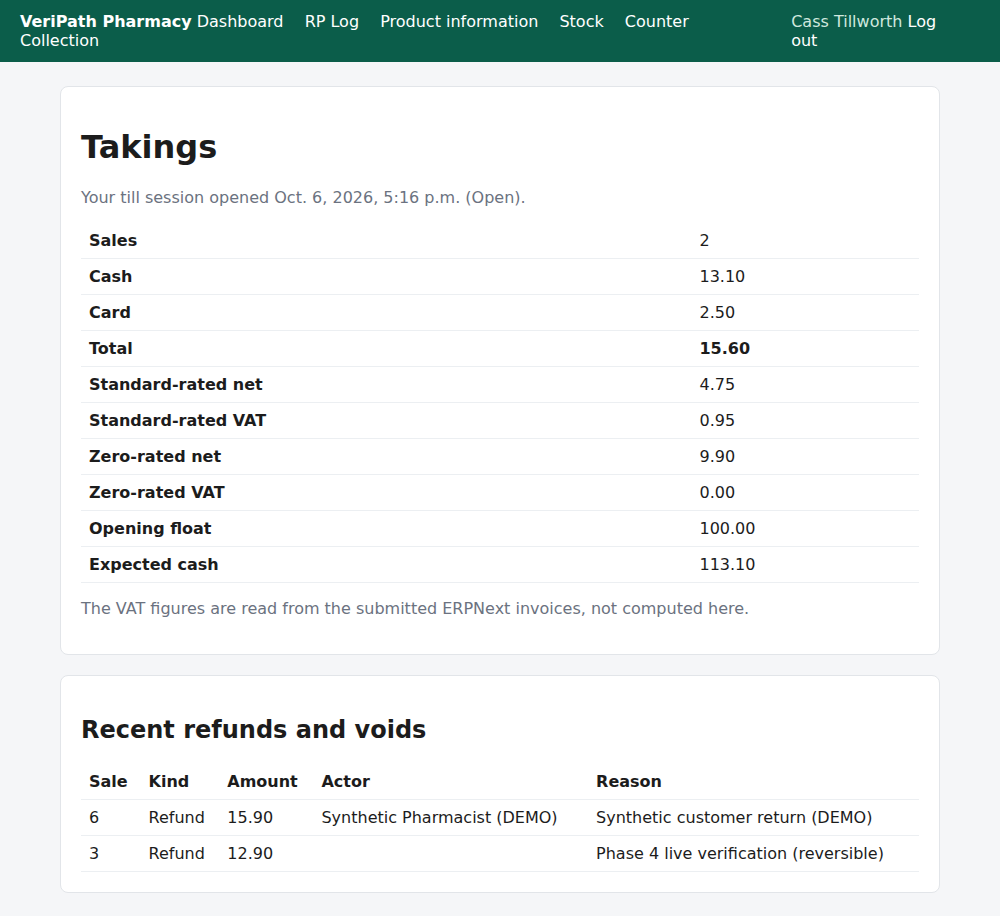Click the Zero-rated VAT value 0.00
The width and height of the screenshot is (1000, 916).
pos(717,492)
